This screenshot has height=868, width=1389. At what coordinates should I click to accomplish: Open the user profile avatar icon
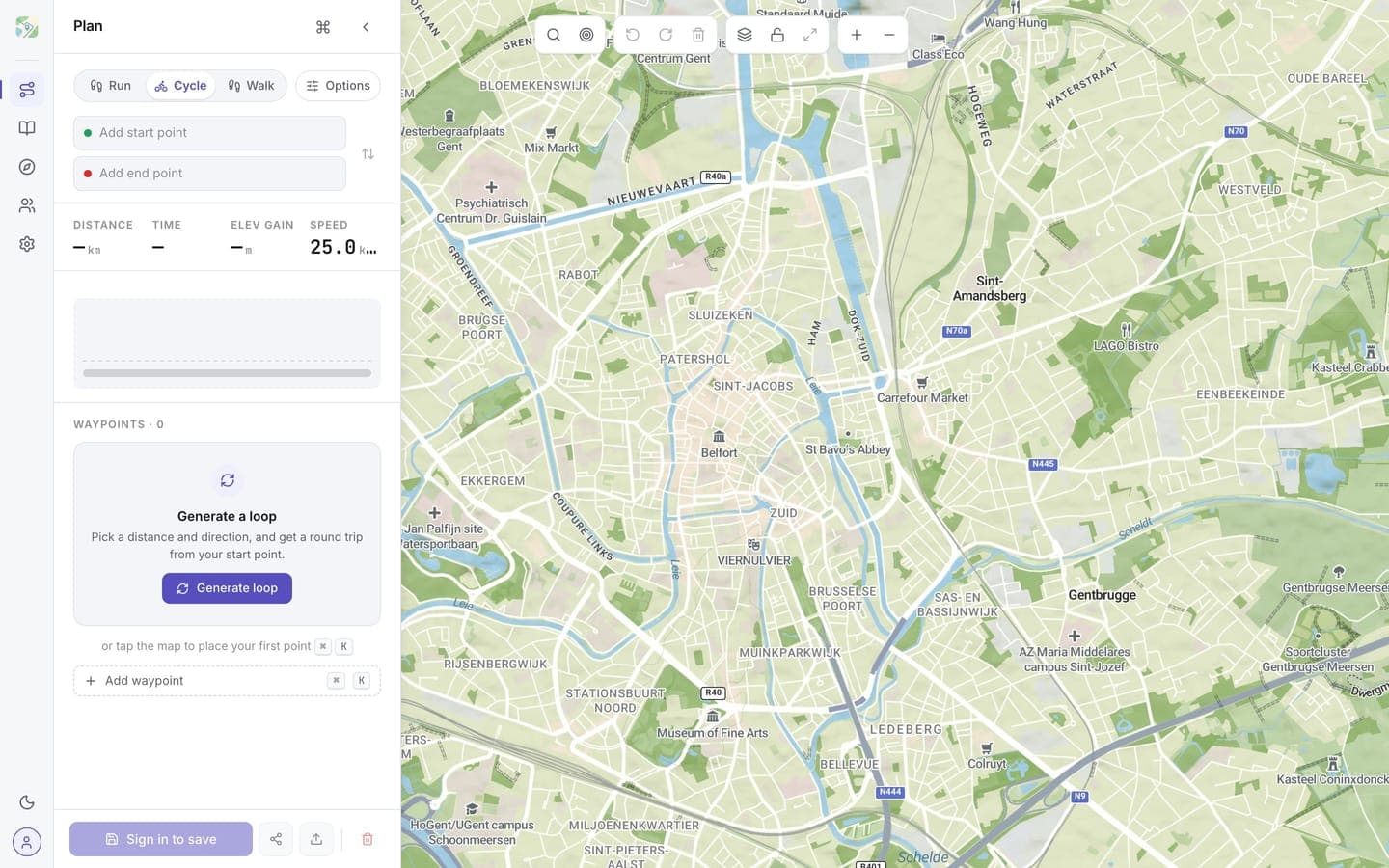[x=27, y=842]
